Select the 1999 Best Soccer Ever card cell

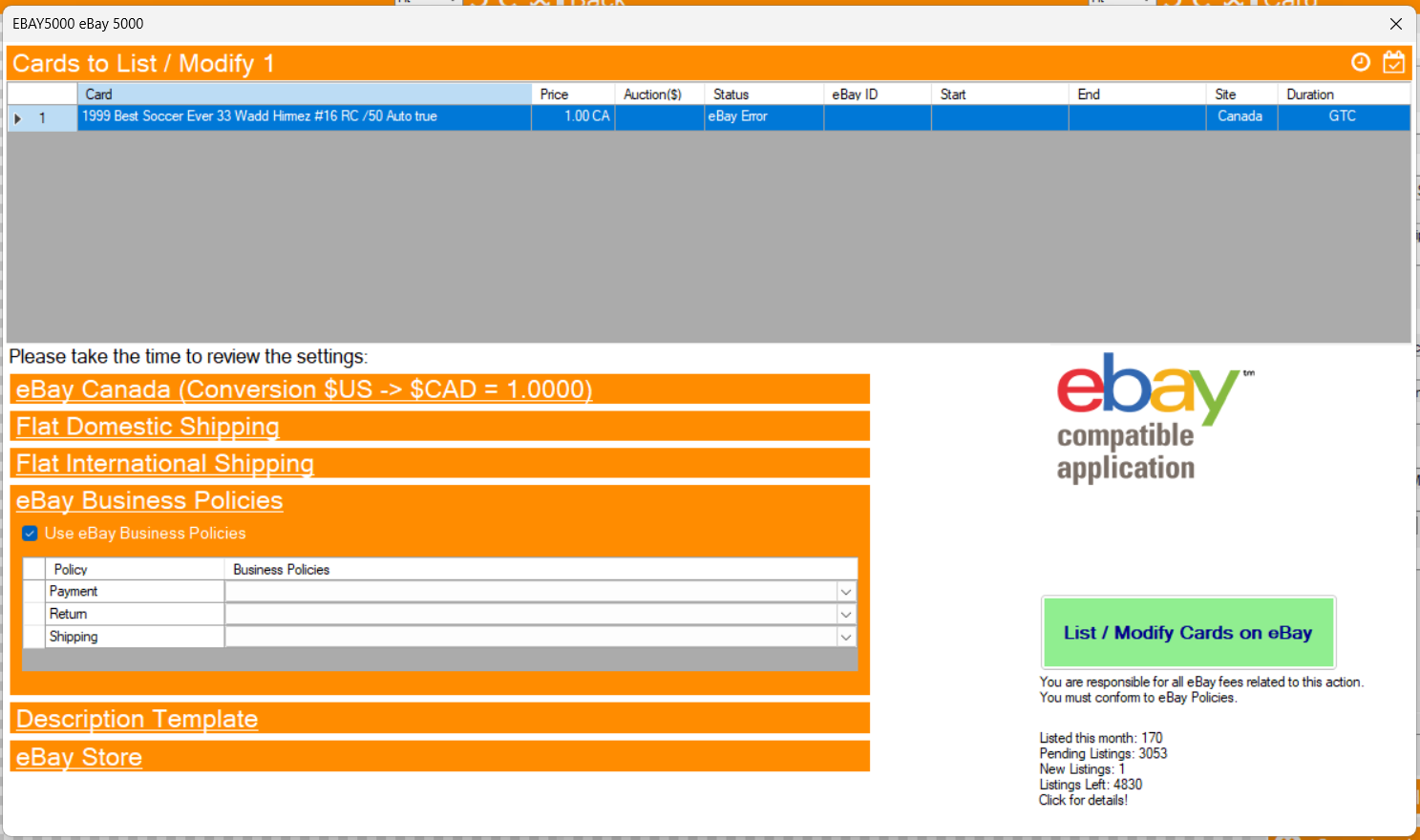tap(305, 116)
